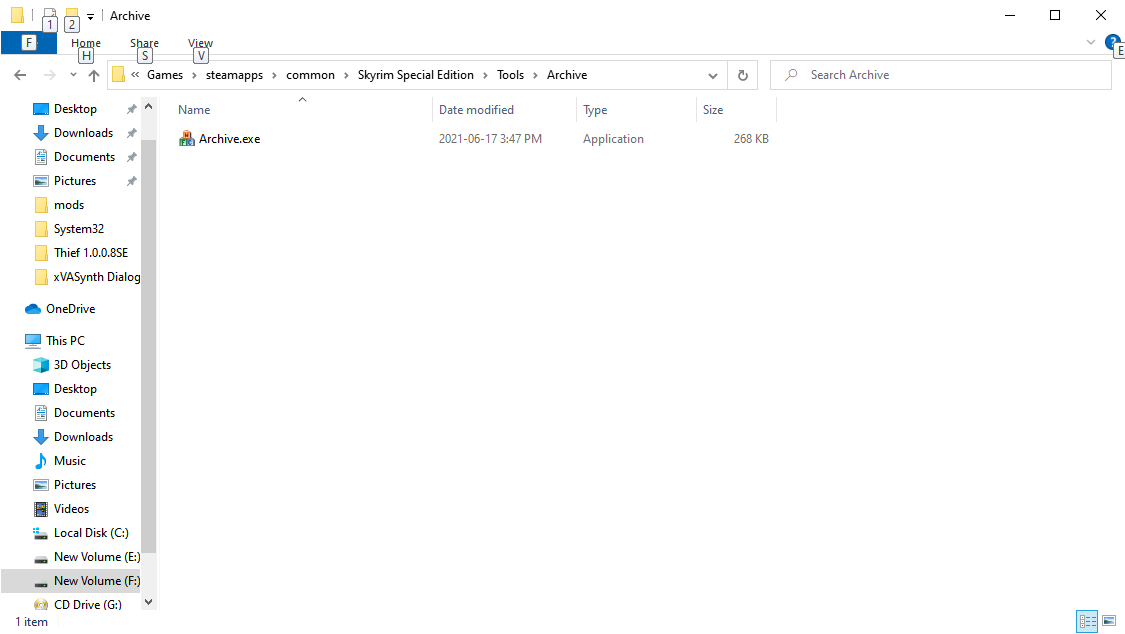The image size is (1125, 634).
Task: Open the Share ribbon tab
Action: 144,43
